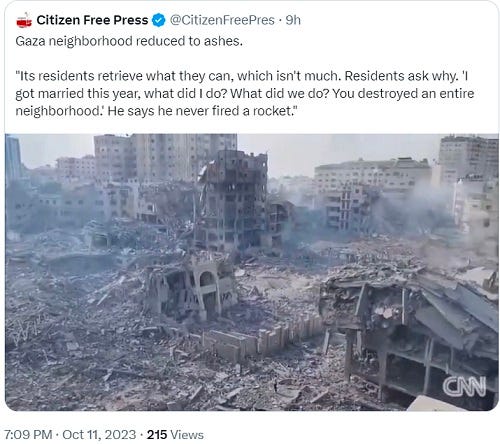Open the Citizen Free Press display name
This screenshot has height=444, width=500.
[92, 20]
